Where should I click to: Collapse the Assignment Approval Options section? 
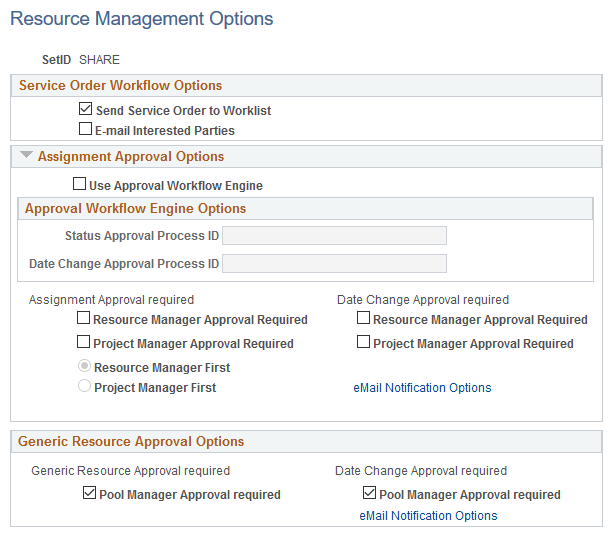coord(25,157)
